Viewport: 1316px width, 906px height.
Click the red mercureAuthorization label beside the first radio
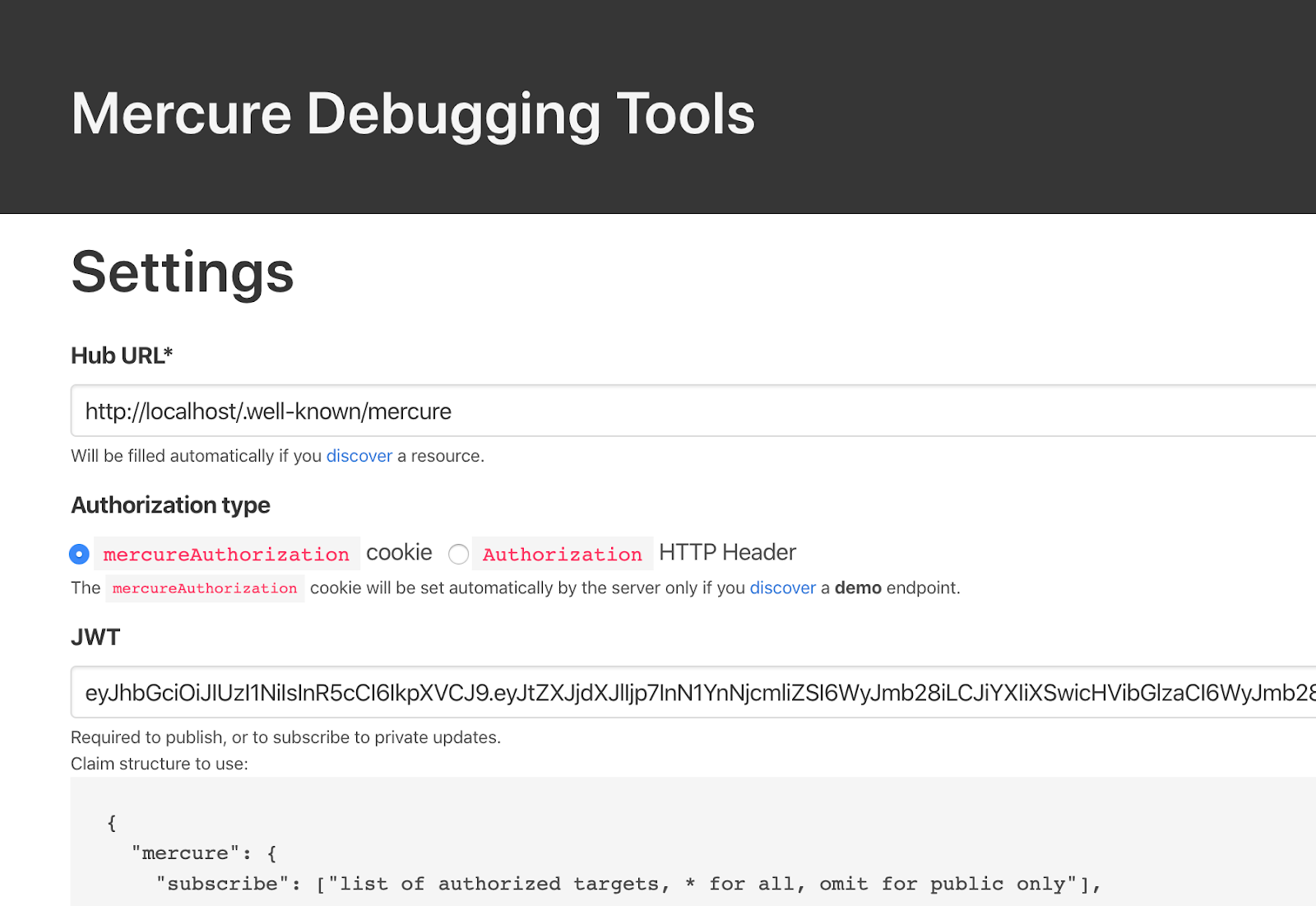point(226,554)
